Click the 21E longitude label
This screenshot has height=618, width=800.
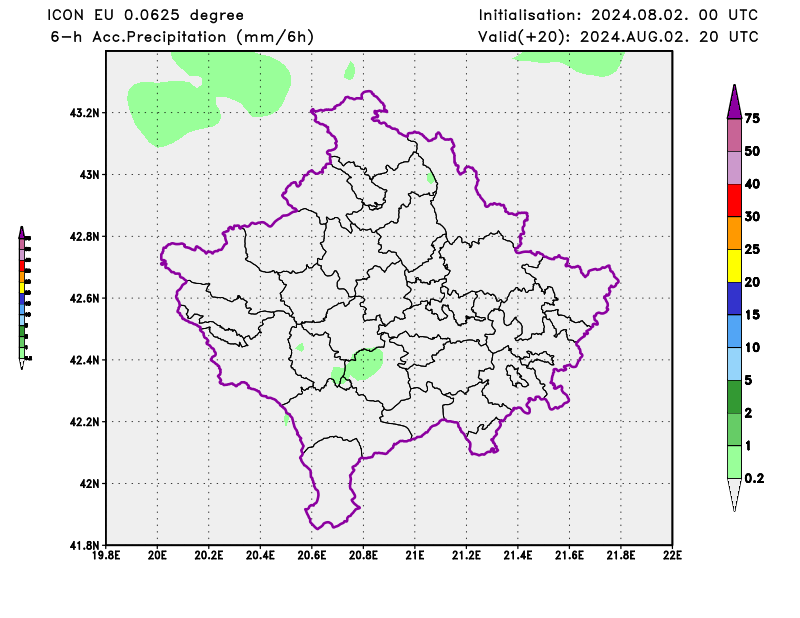coord(415,555)
